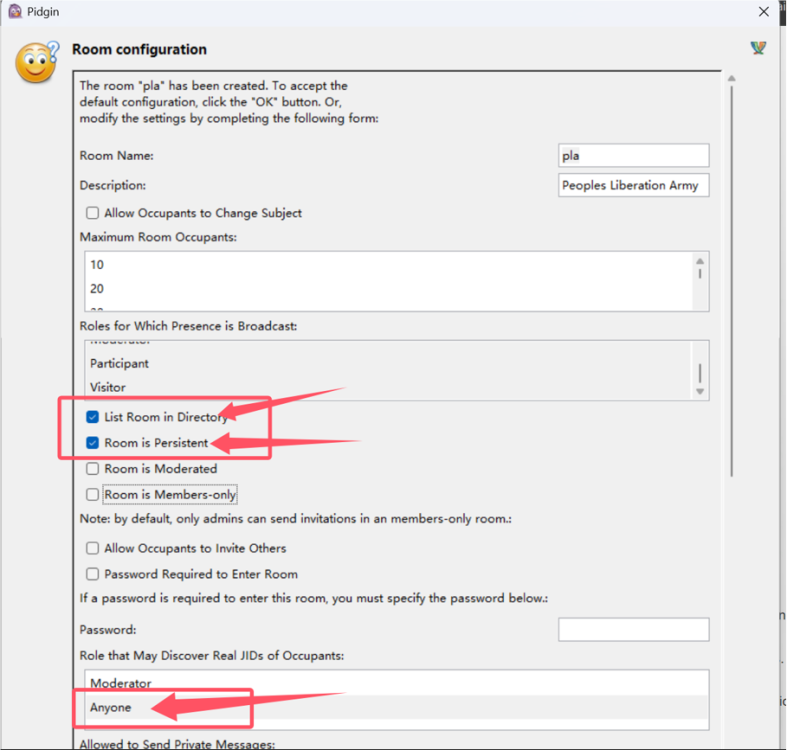Close the Pidgin room configuration window
Screen dimensions: 787x750
(763, 12)
